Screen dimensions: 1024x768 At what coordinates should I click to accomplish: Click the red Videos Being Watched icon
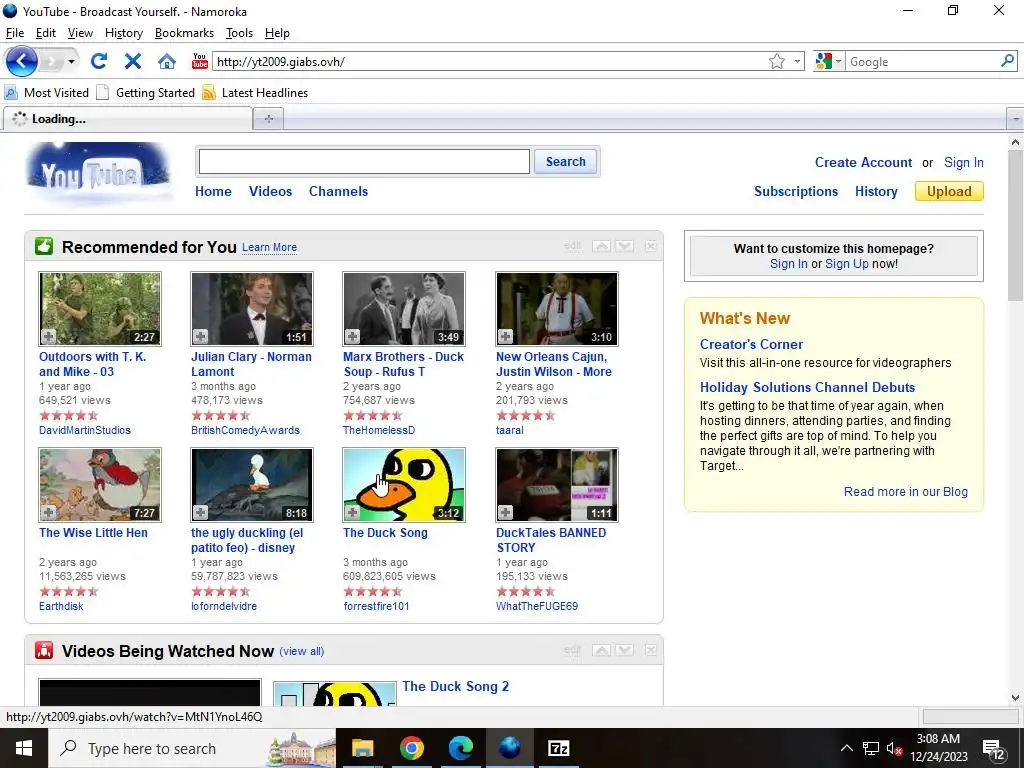[44, 650]
